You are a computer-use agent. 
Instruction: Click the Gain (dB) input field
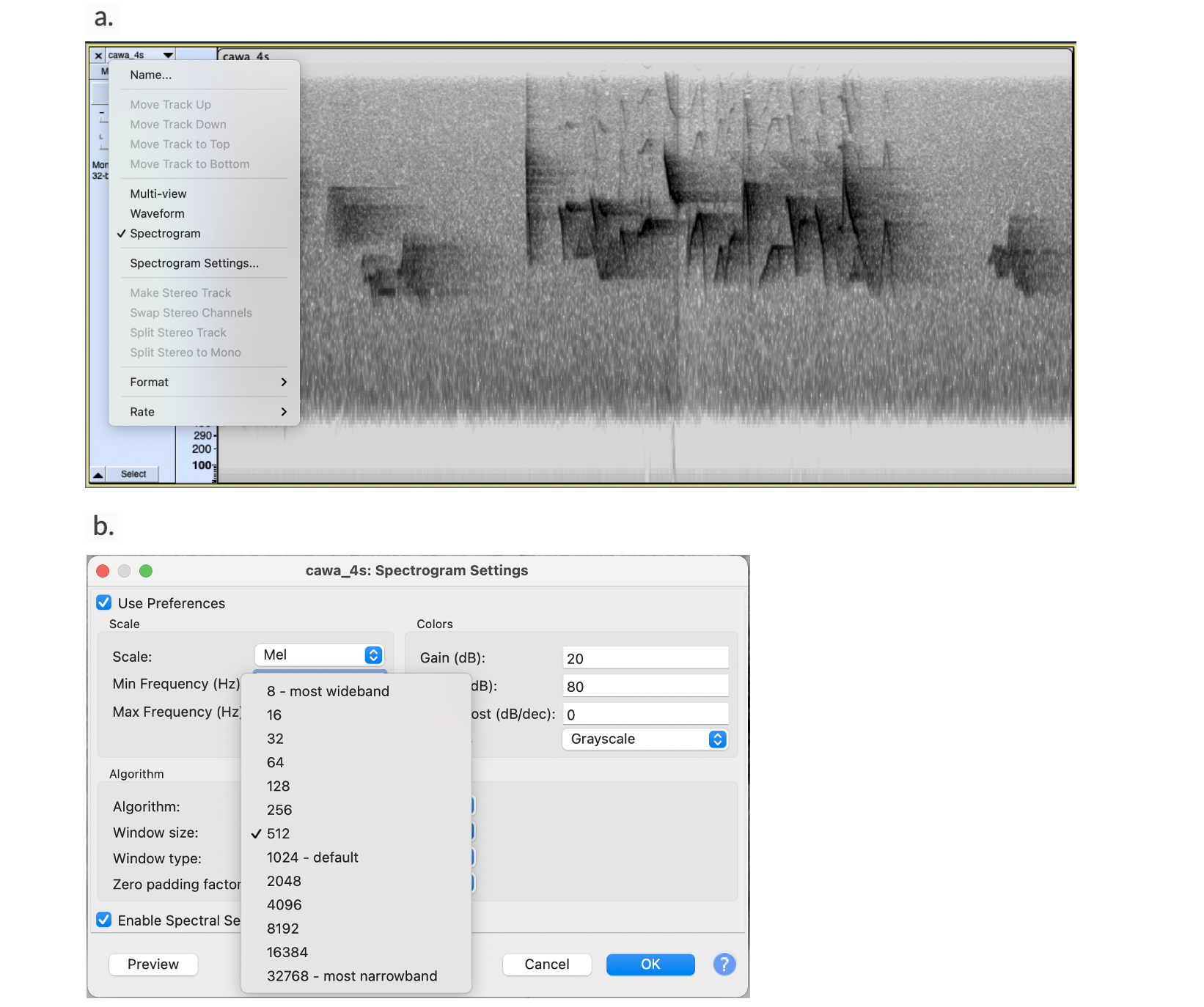645,658
